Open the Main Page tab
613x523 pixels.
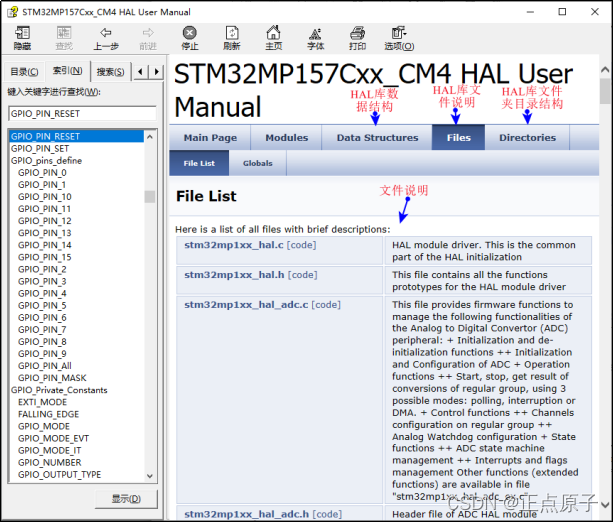[x=210, y=138]
